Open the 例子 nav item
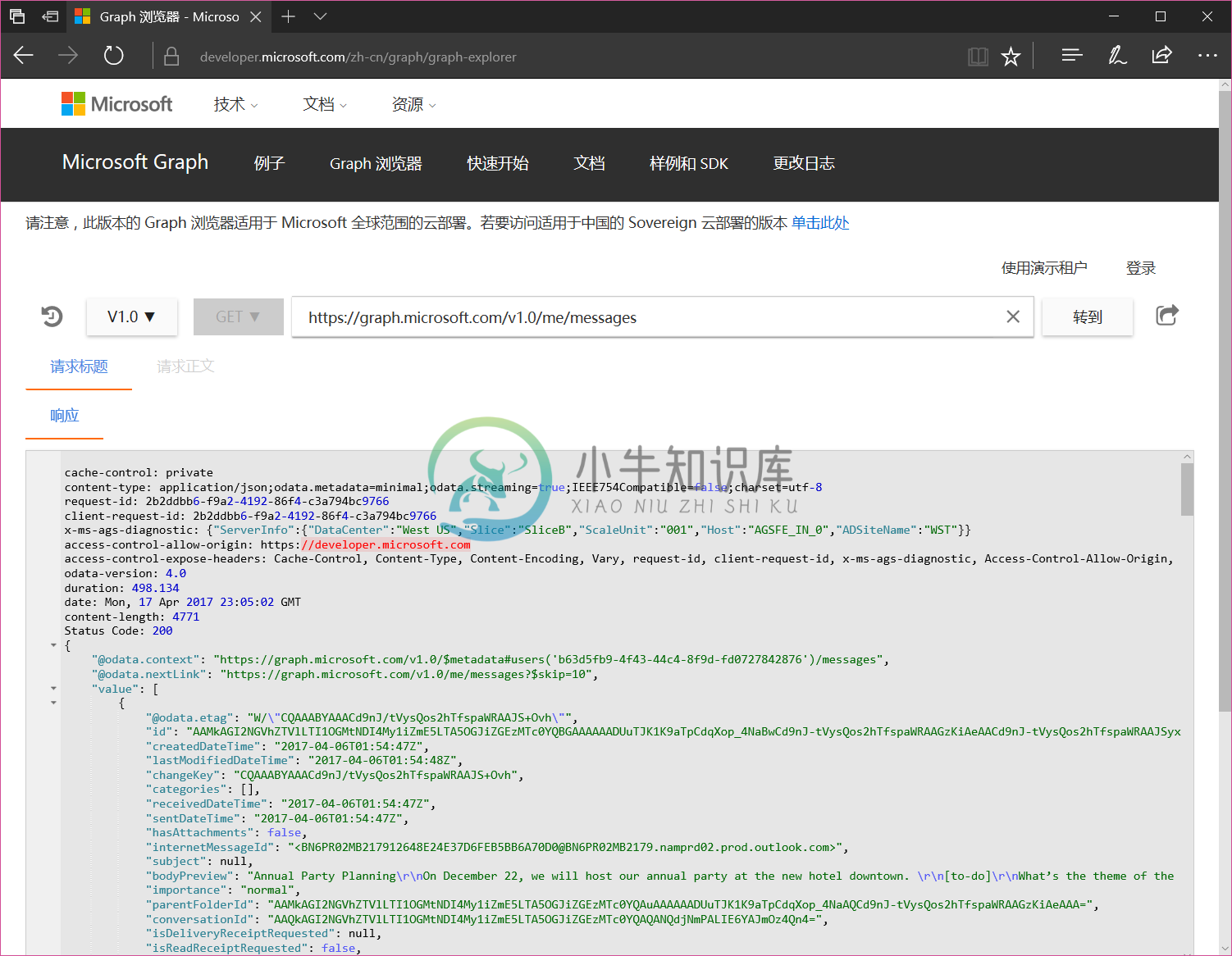The width and height of the screenshot is (1232, 956). click(269, 163)
